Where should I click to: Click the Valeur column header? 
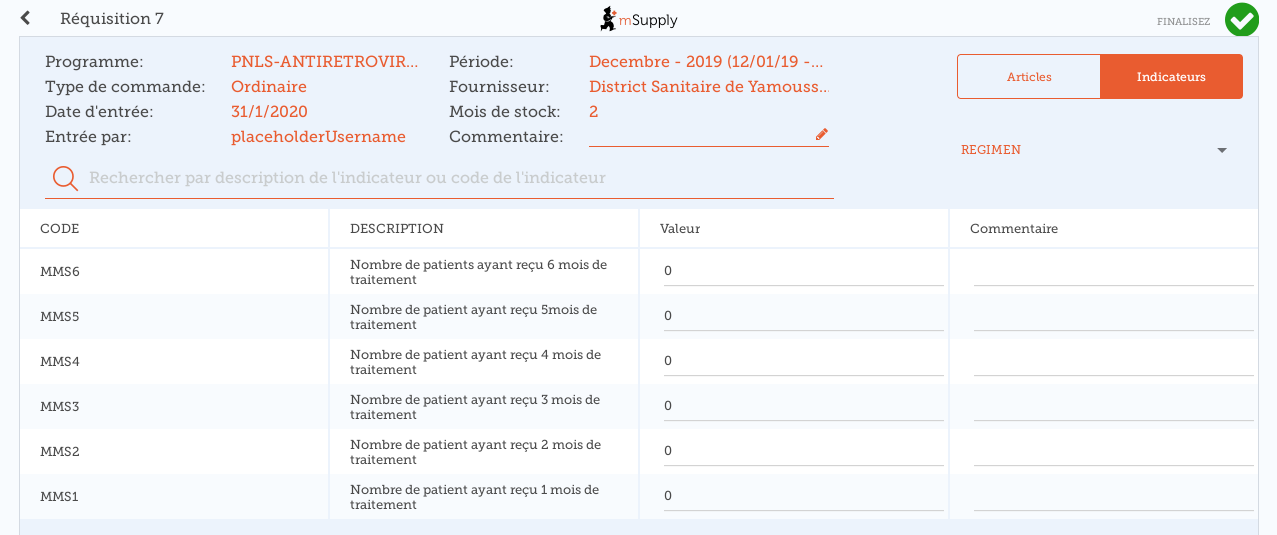(x=680, y=229)
